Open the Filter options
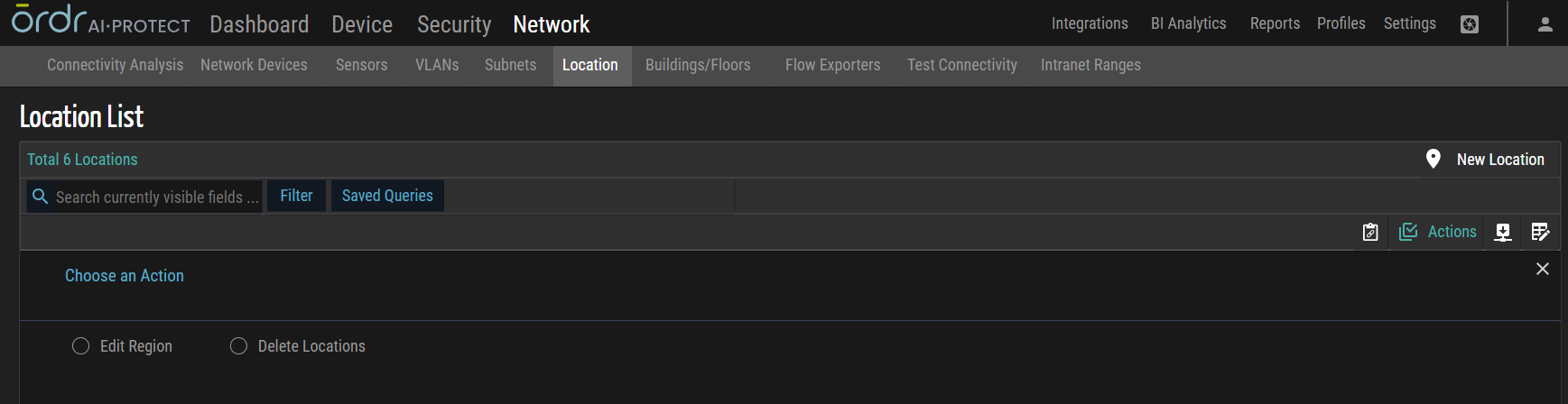 pos(296,196)
